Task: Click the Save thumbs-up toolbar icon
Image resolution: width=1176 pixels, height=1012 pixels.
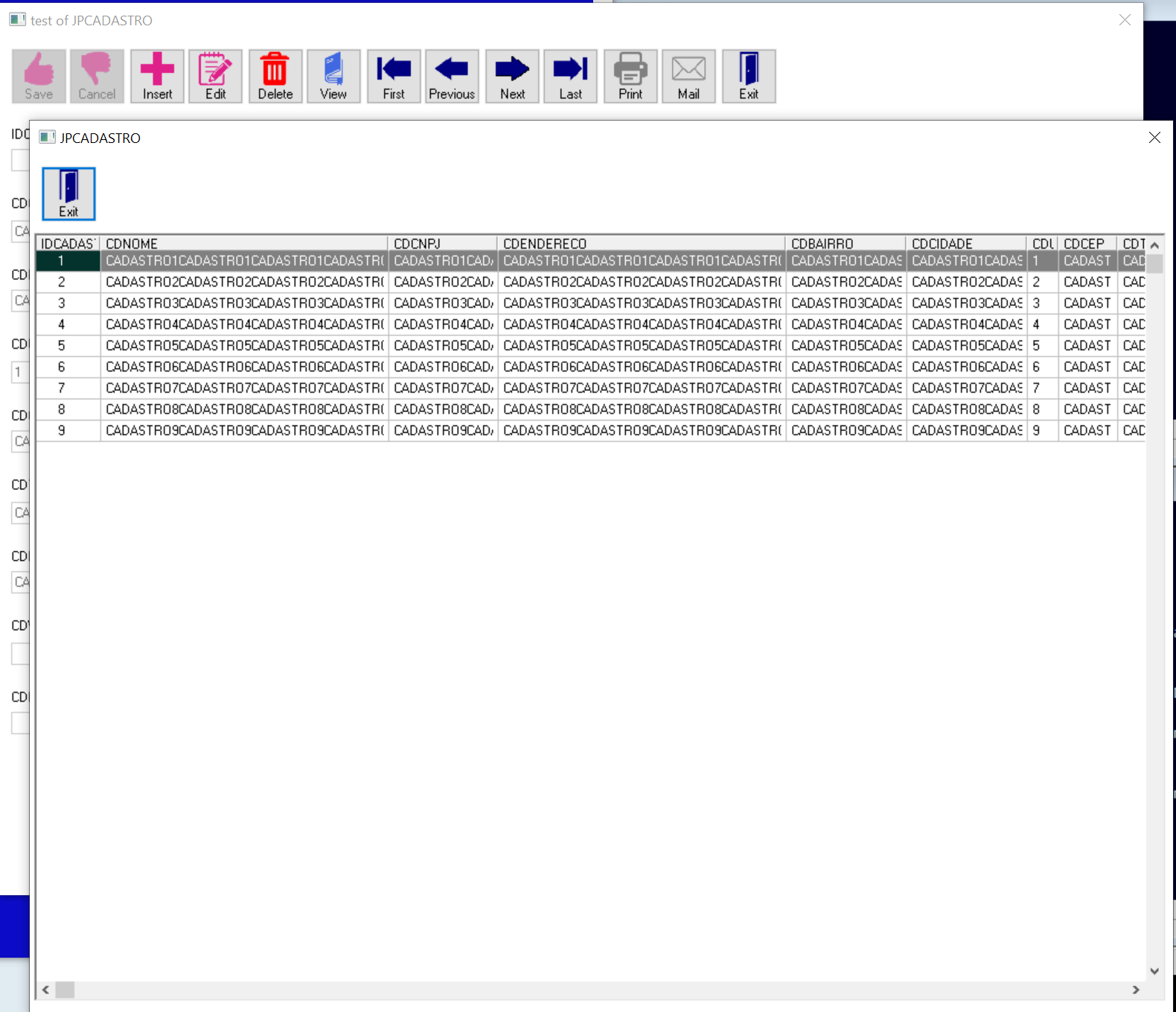Action: (x=39, y=76)
